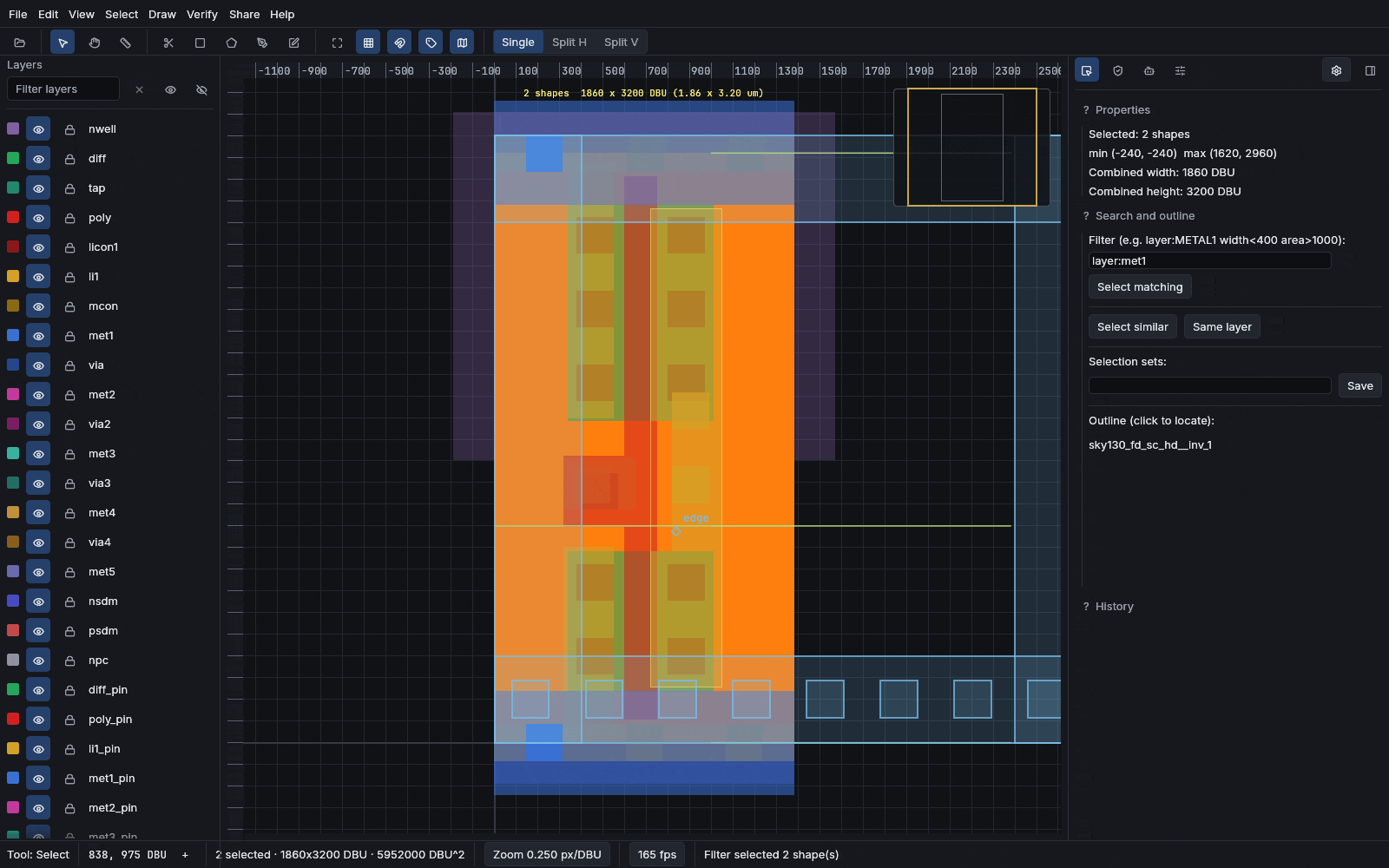
Task: Click the poly layer red color swatch
Action: (13, 217)
